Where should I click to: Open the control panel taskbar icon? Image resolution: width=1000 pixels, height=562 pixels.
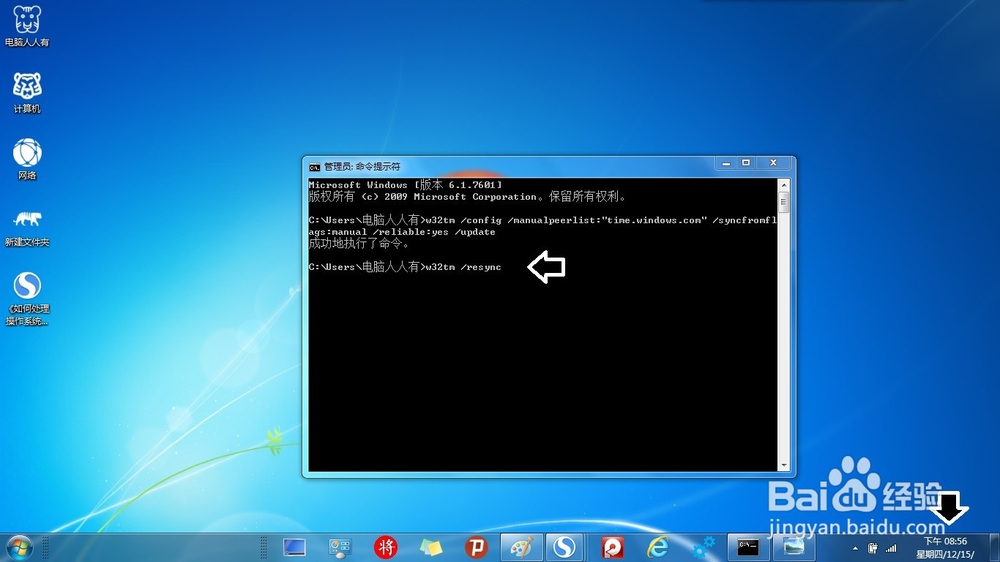pos(340,547)
